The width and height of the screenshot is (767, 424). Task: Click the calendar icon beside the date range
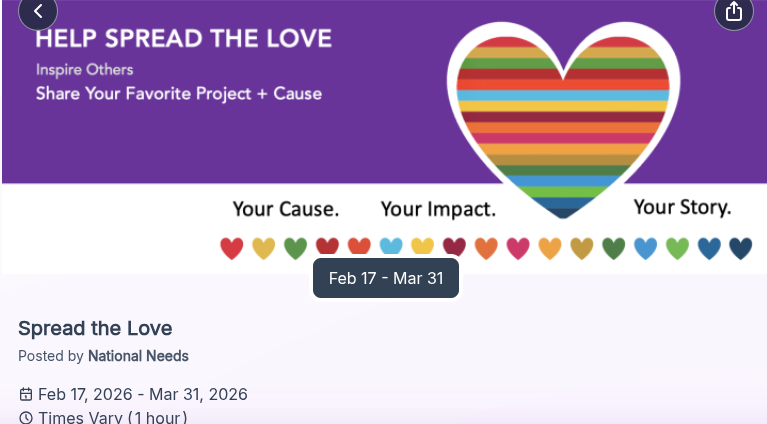tap(26, 394)
